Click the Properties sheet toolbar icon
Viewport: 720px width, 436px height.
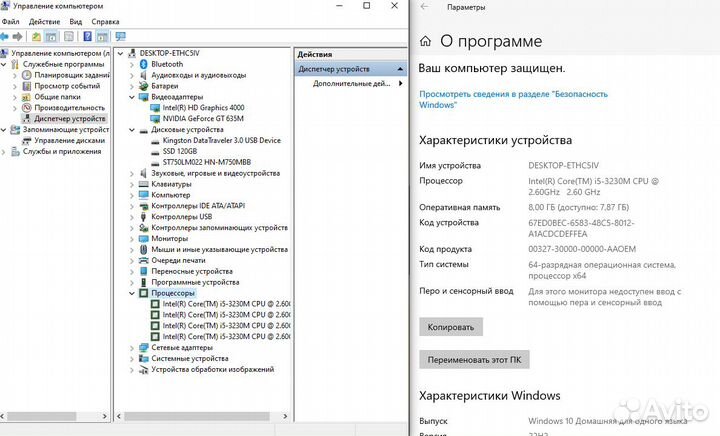tap(69, 36)
